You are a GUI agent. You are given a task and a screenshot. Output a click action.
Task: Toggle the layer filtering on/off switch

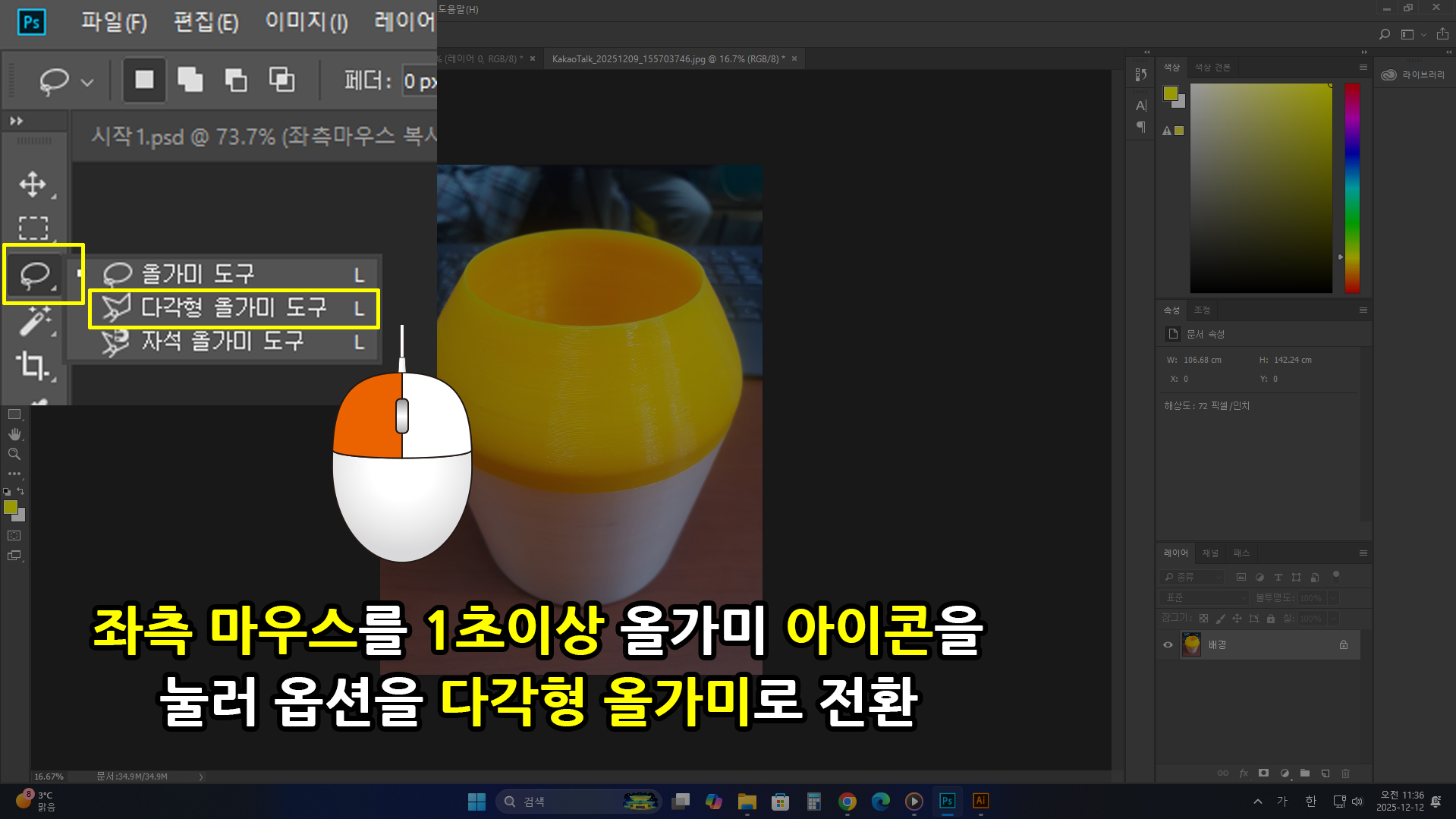click(x=1336, y=575)
